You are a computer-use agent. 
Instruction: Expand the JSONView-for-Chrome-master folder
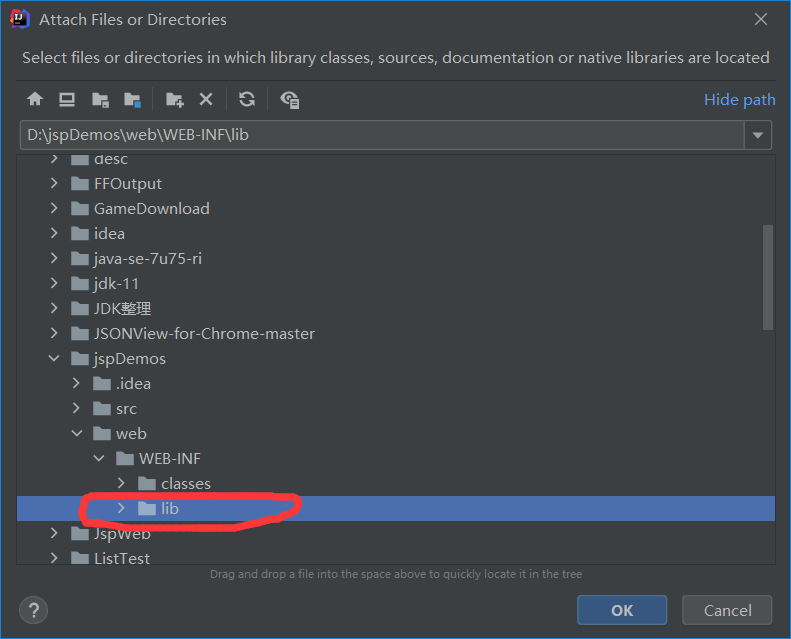click(x=54, y=333)
